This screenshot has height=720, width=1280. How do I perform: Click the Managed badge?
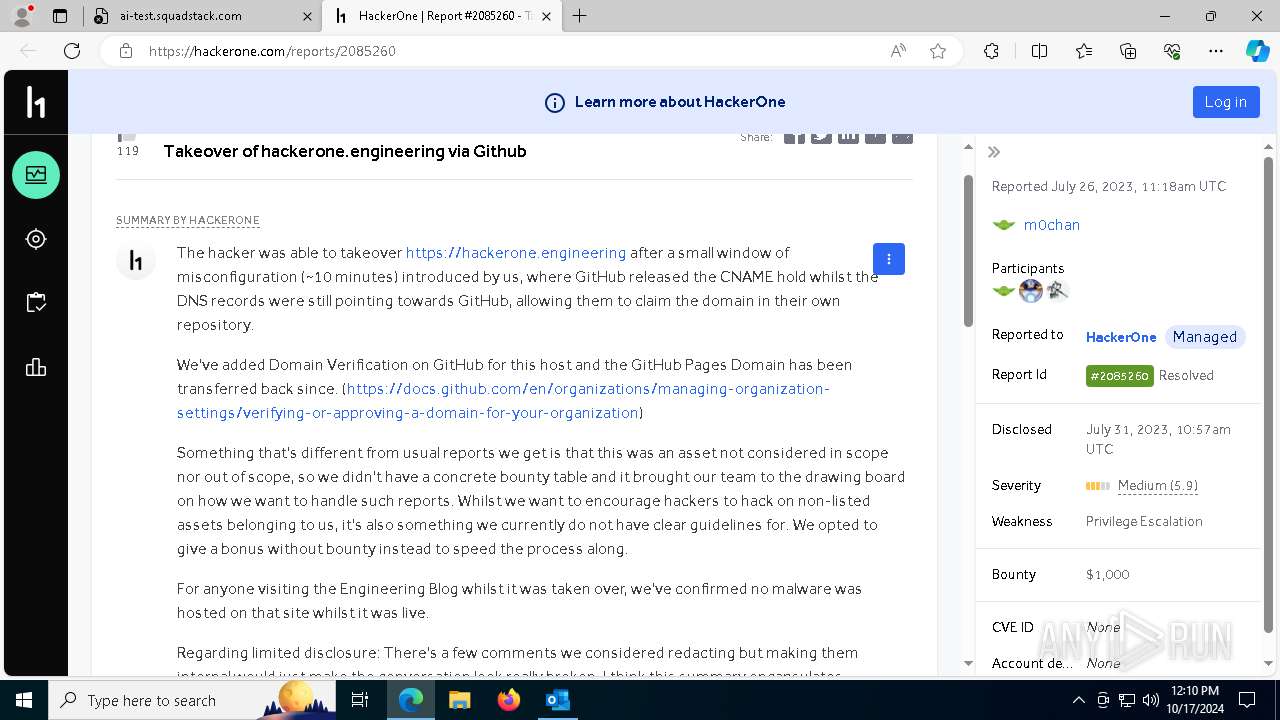point(1205,337)
